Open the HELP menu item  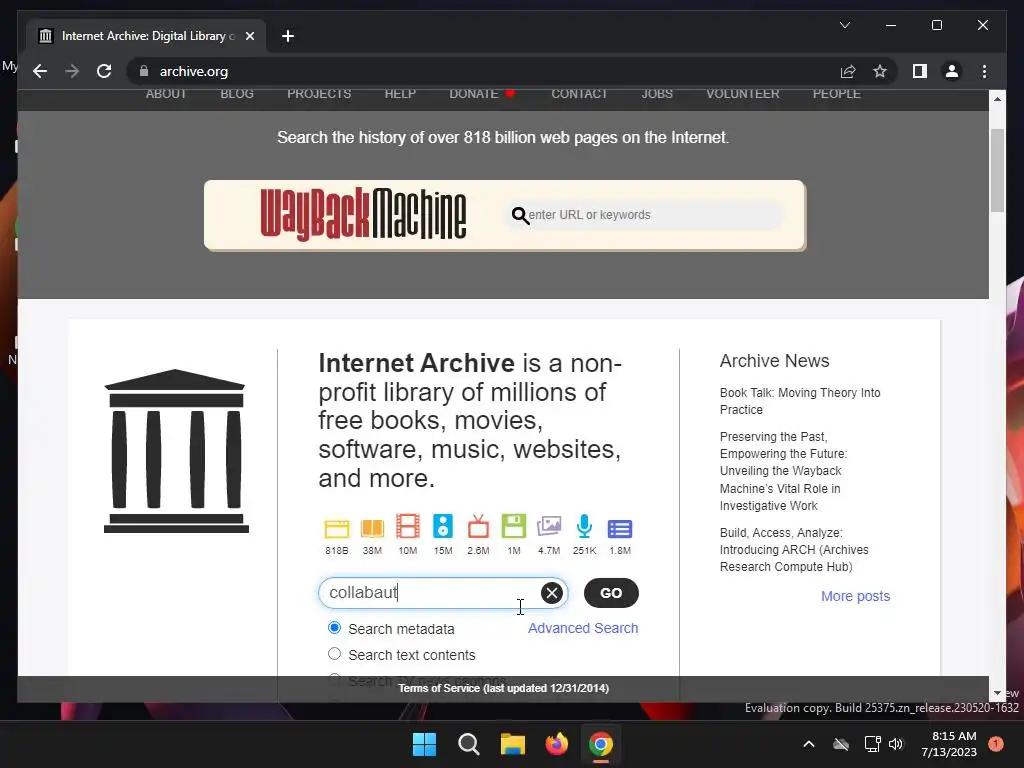400,94
